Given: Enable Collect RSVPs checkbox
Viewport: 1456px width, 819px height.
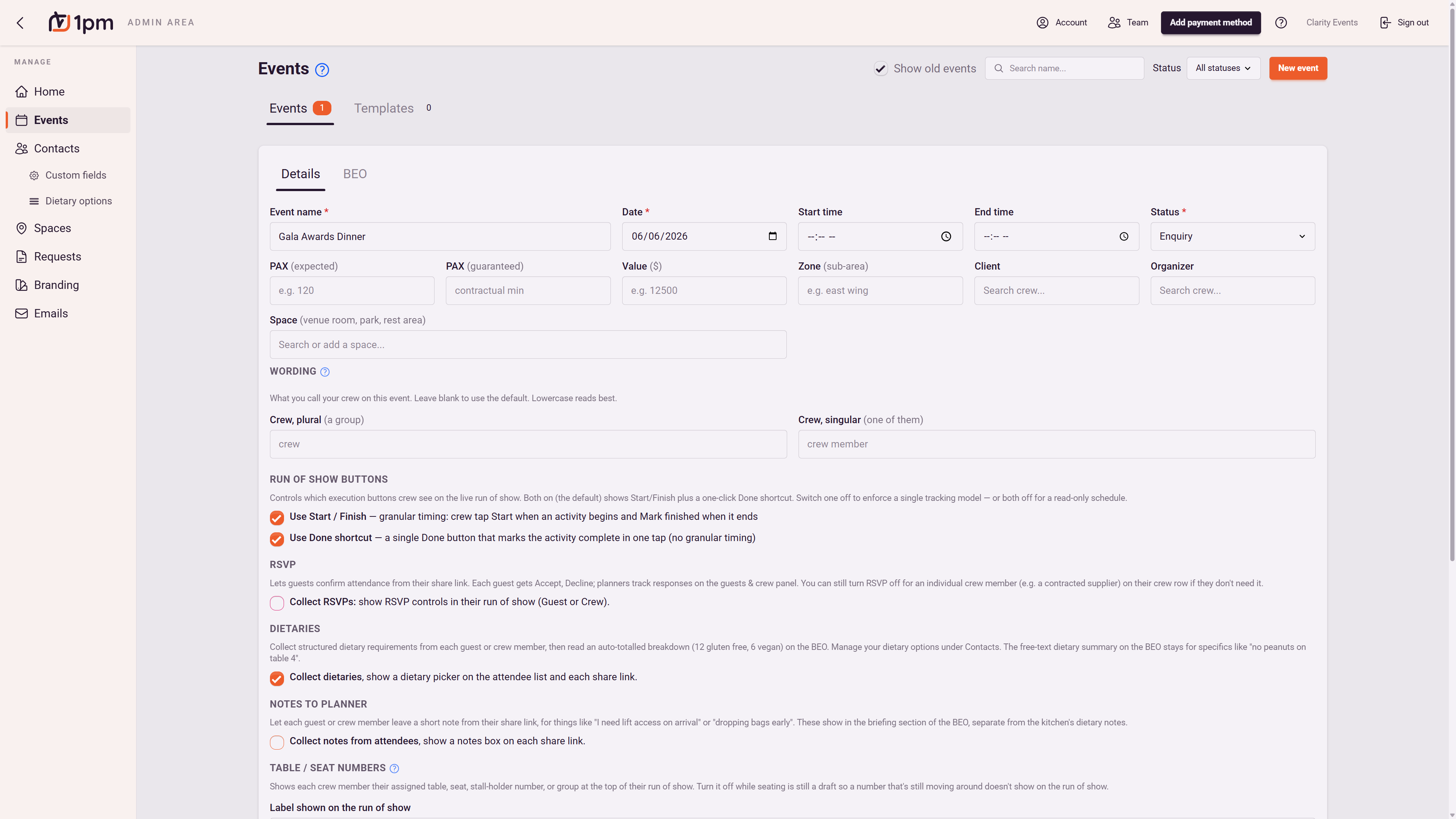Looking at the screenshot, I should pos(276,603).
